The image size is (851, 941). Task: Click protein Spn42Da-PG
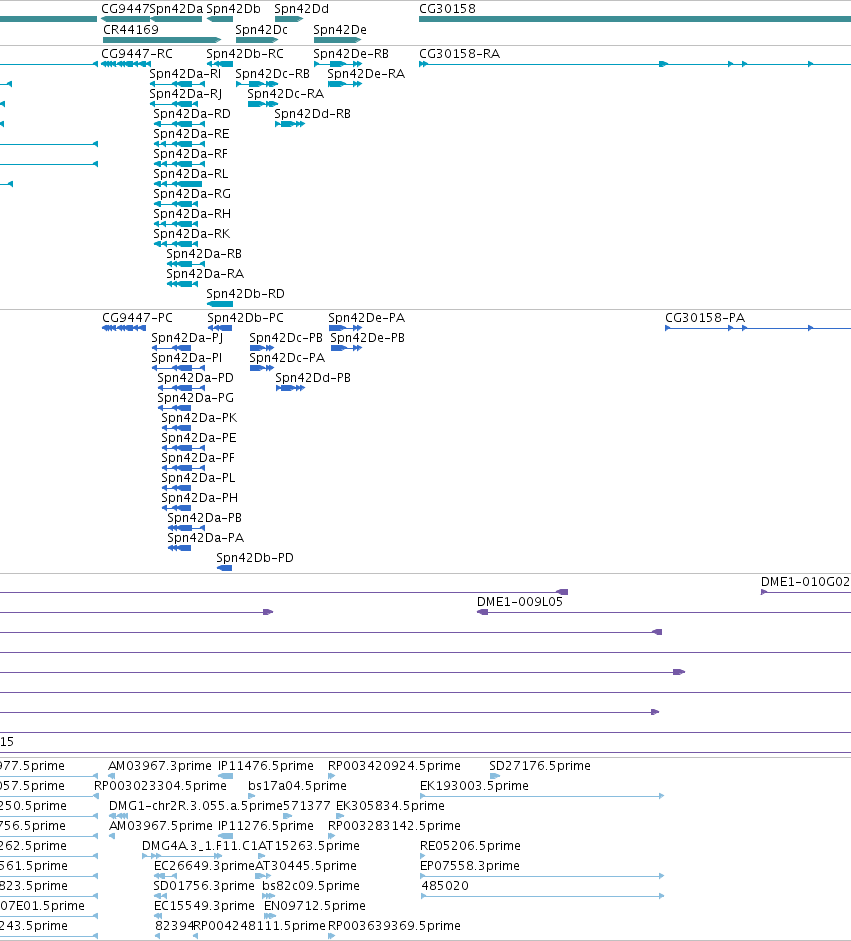coord(196,397)
